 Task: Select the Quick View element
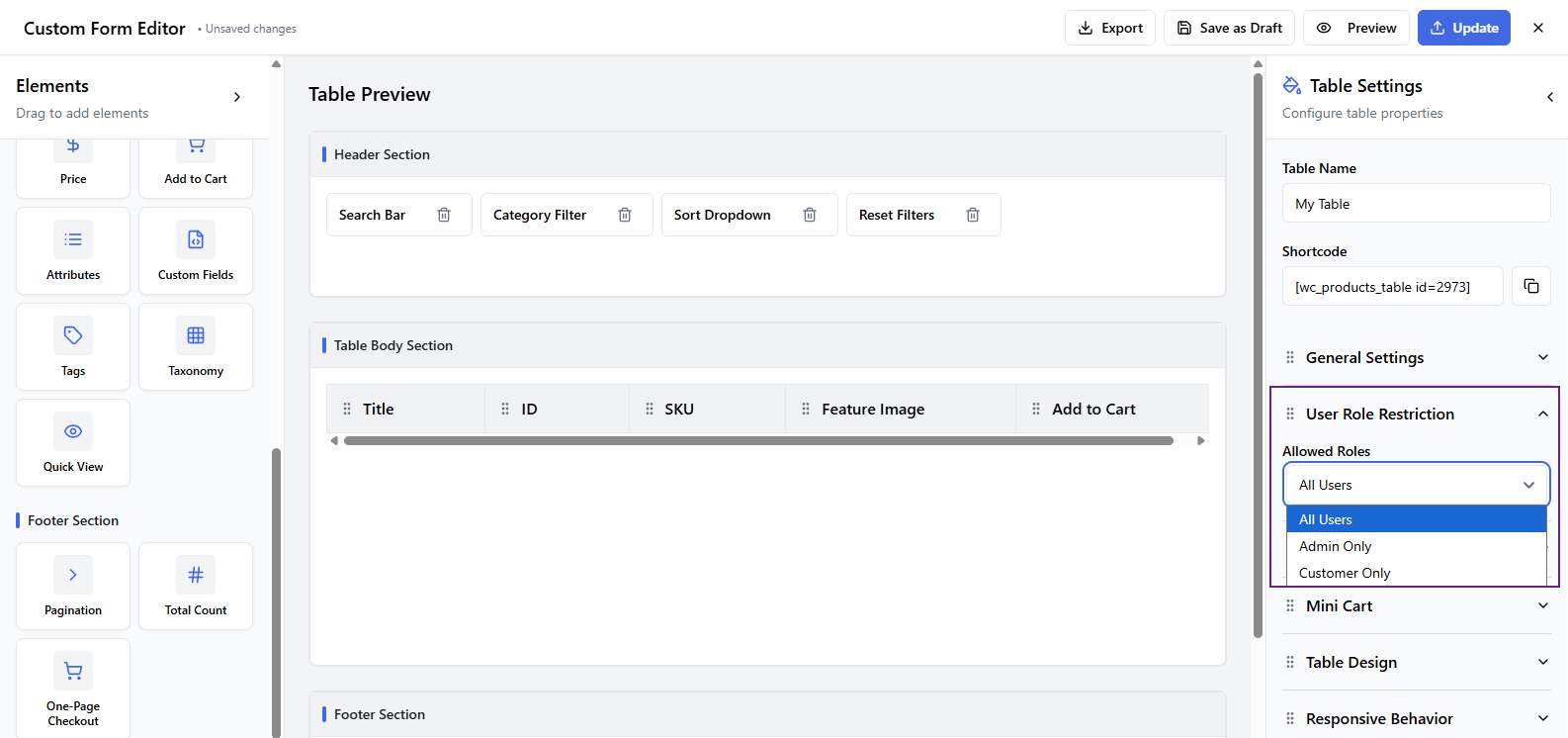coord(73,443)
